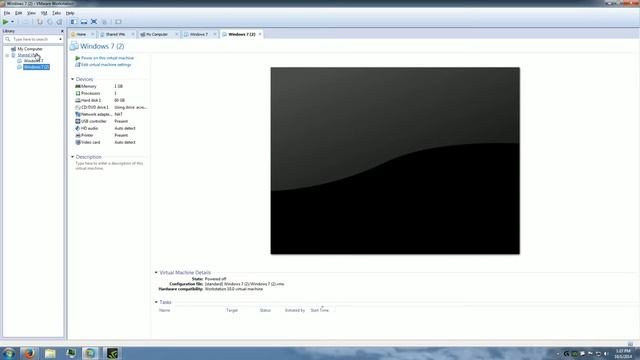Collapse the Shared VMs tree node
The width and height of the screenshot is (640, 360).
click(x=7, y=55)
